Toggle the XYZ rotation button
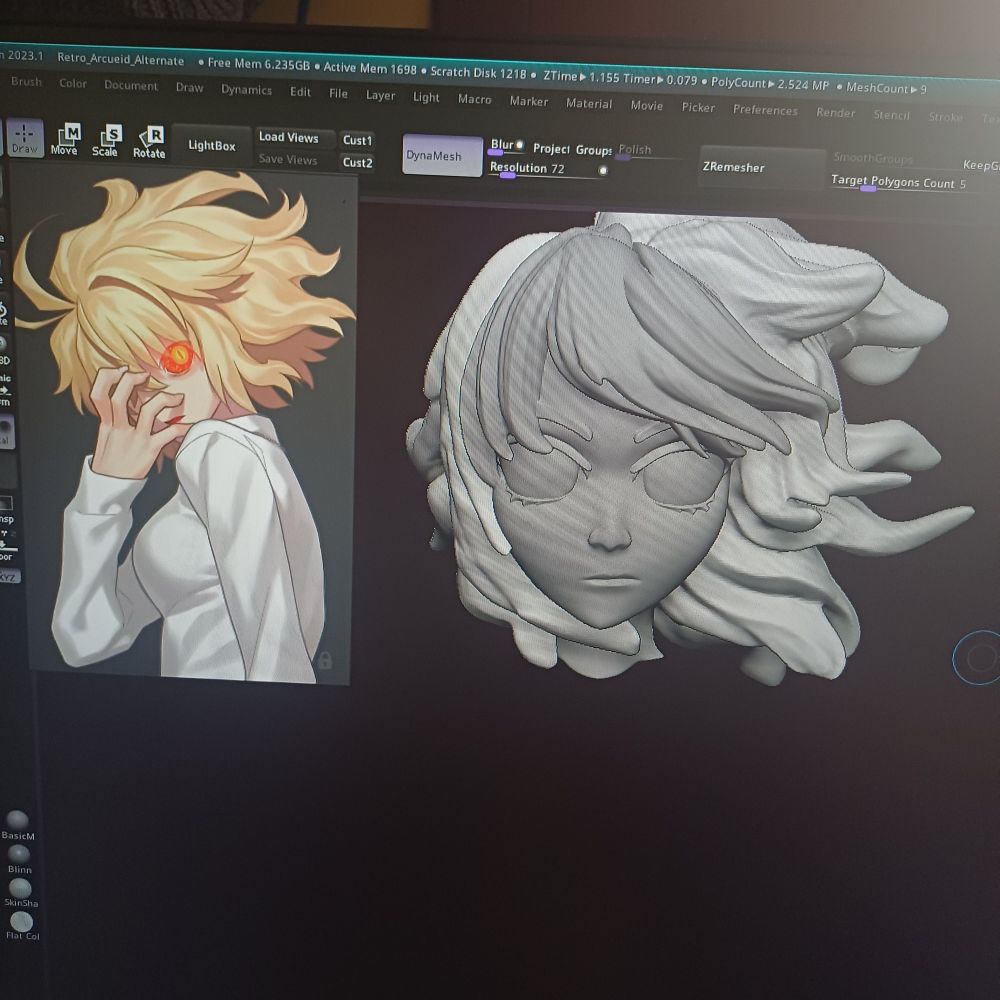1000x1000 pixels. [x=9, y=577]
